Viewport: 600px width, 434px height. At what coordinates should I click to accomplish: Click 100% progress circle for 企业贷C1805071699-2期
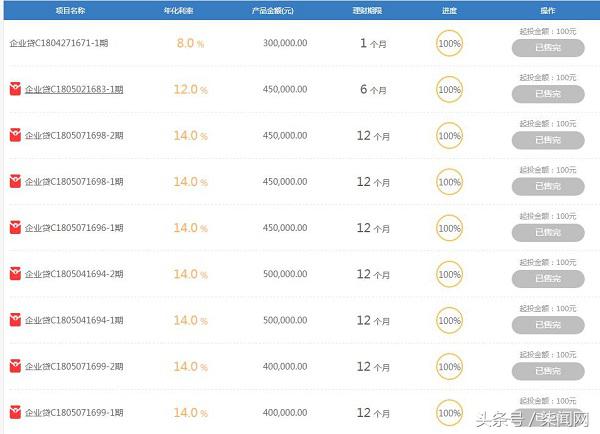tap(449, 367)
